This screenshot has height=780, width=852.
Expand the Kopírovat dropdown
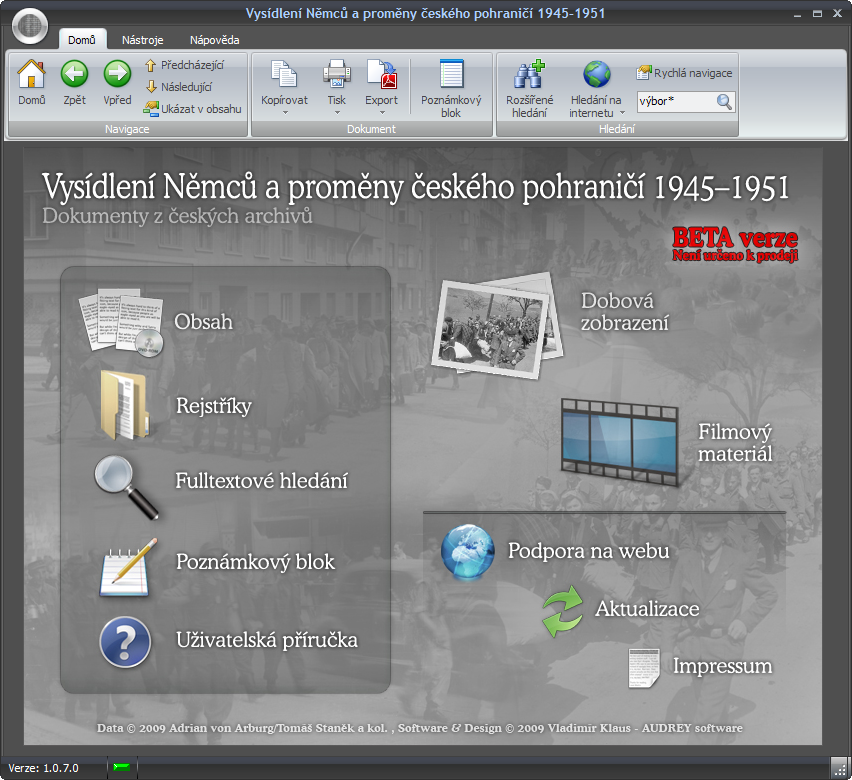(284, 112)
